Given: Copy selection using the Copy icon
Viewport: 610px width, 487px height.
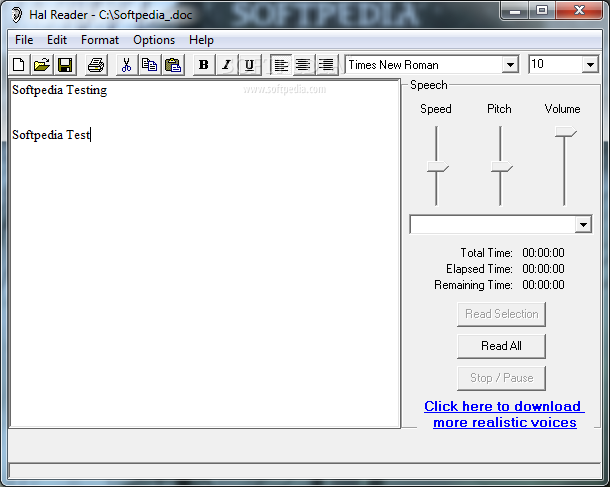Looking at the screenshot, I should [149, 65].
